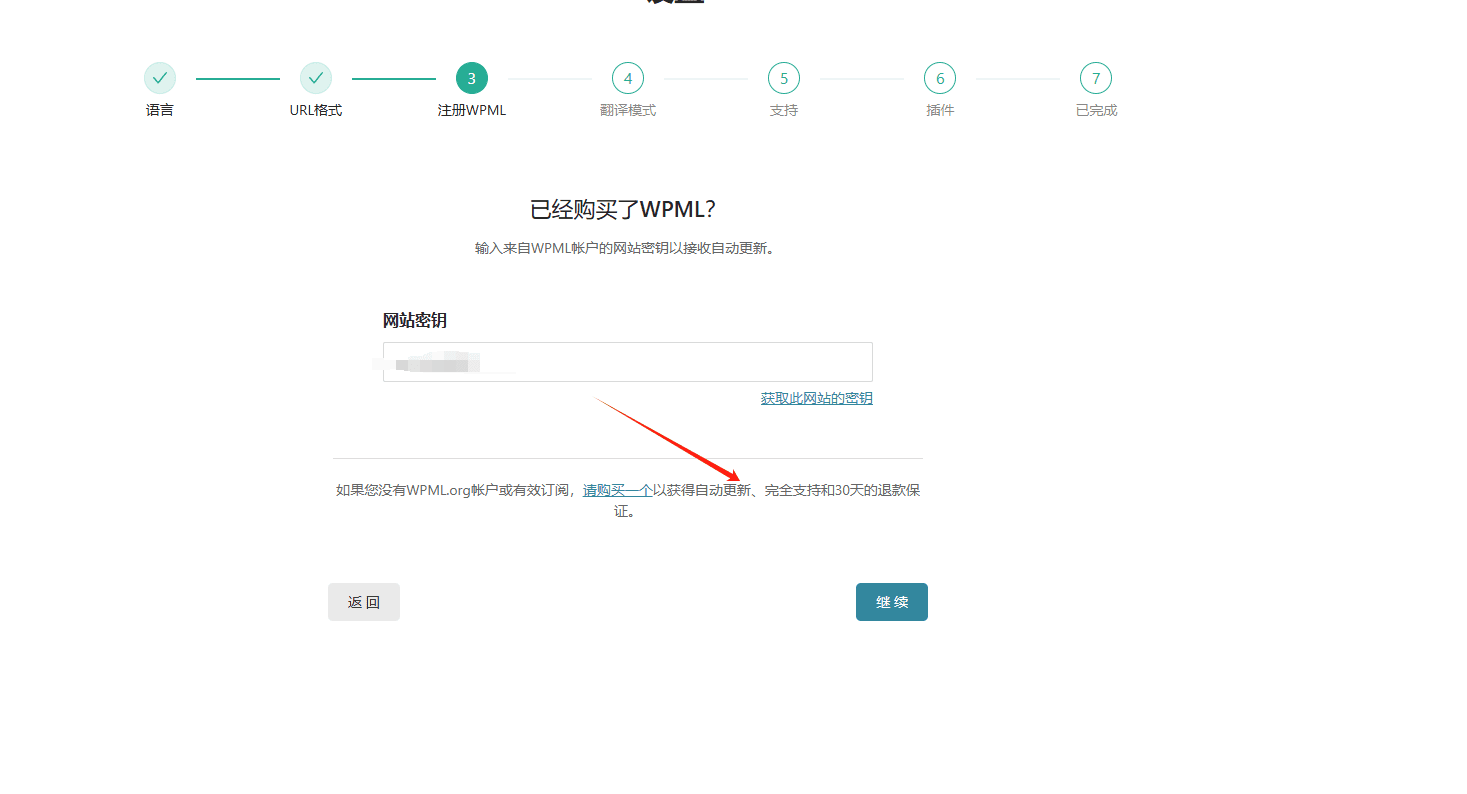This screenshot has width=1467, height=794.
Task: Select step 3 circle for 注册WPML
Action: (472, 78)
